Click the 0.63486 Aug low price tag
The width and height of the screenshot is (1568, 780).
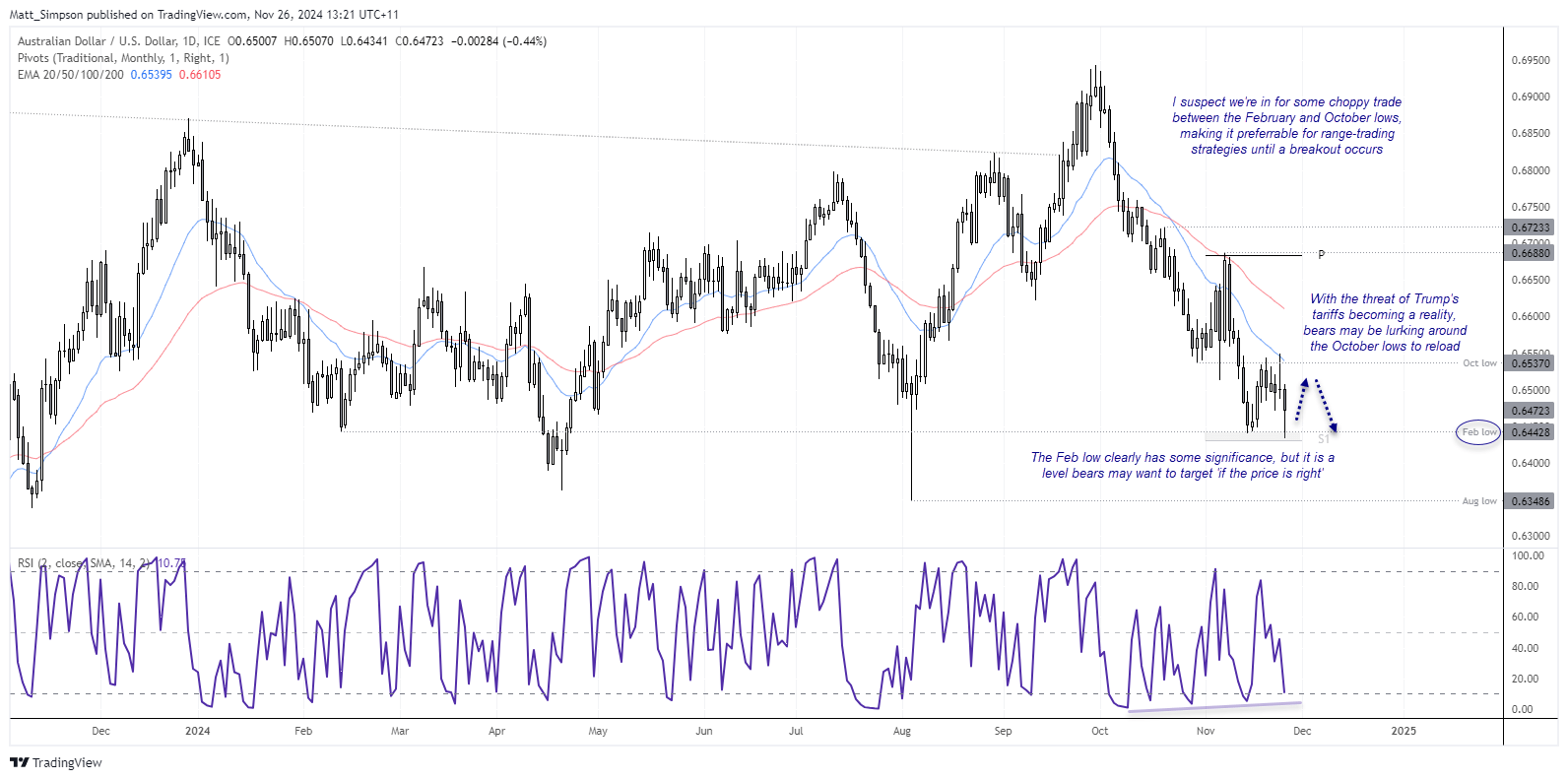click(x=1531, y=501)
